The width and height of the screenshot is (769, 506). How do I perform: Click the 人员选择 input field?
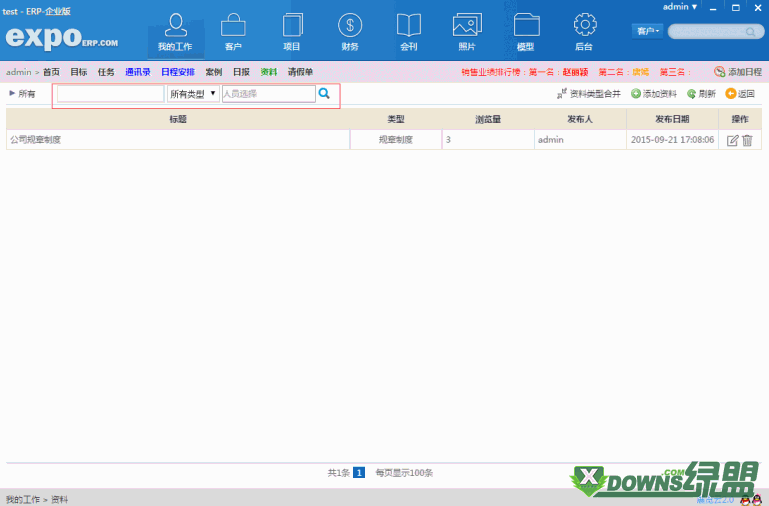pyautogui.click(x=269, y=94)
